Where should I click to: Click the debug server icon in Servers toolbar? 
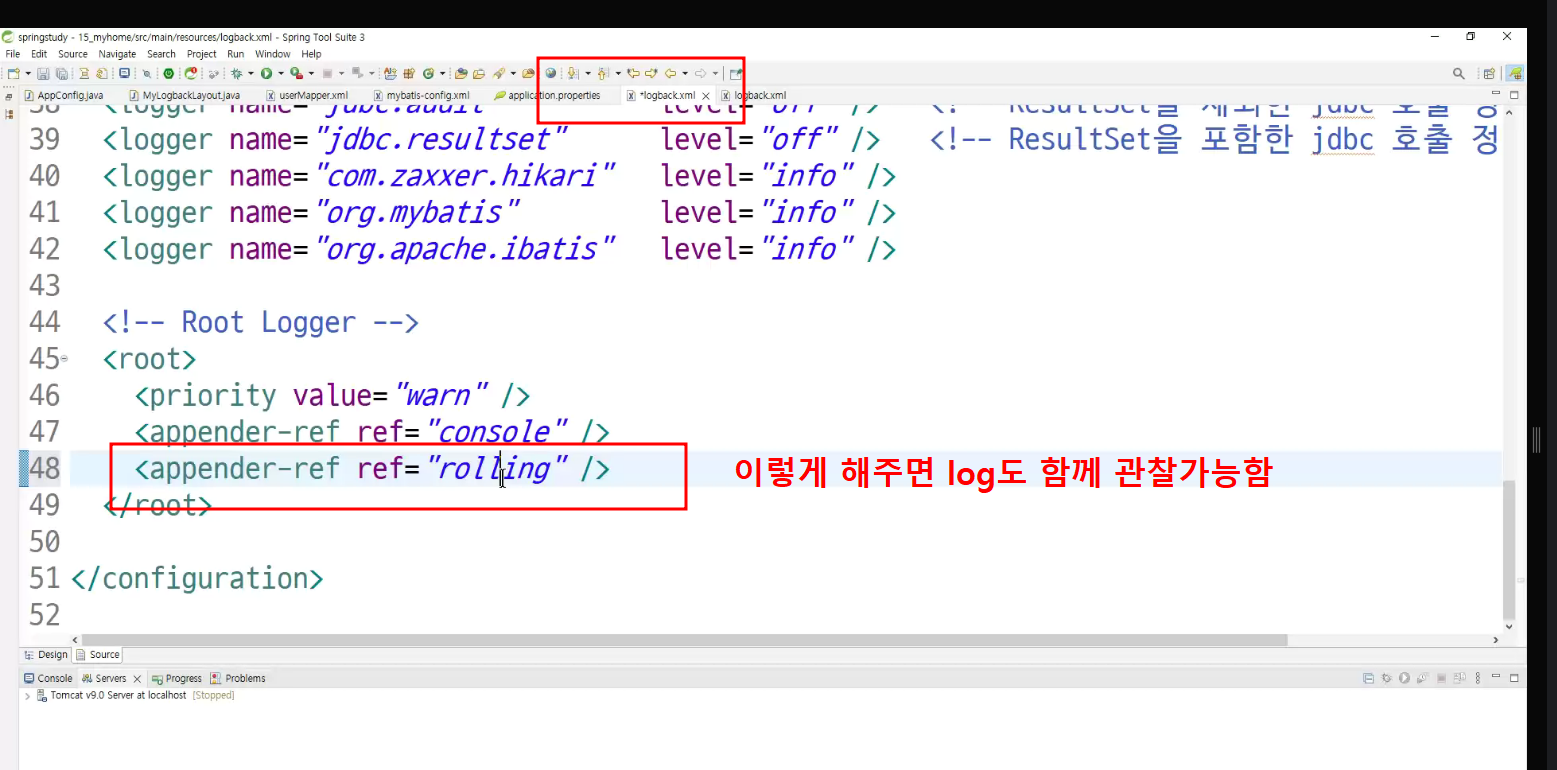[x=1387, y=678]
